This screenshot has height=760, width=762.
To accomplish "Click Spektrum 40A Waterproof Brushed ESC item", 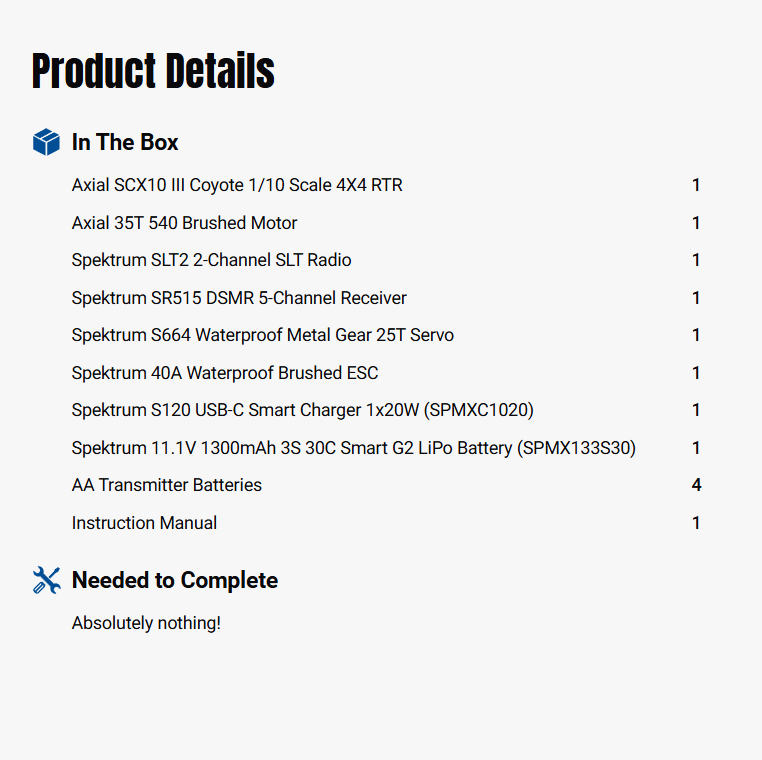I will (x=225, y=373).
